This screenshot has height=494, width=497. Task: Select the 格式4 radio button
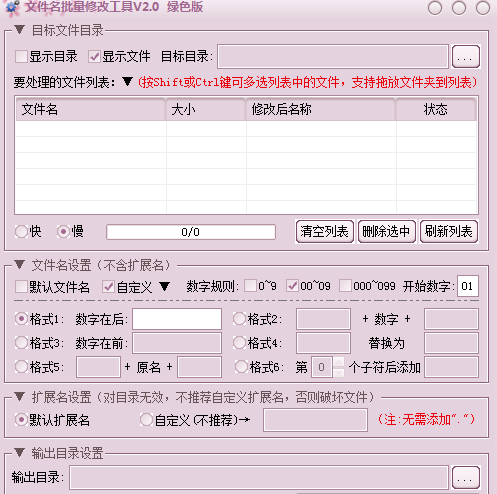pos(239,343)
